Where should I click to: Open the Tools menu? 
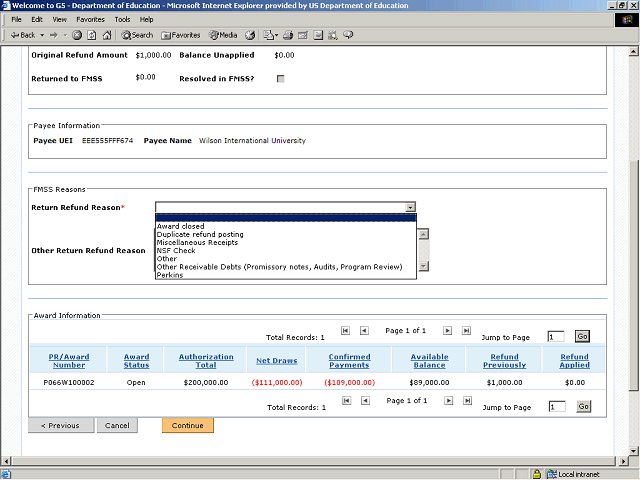coord(122,19)
